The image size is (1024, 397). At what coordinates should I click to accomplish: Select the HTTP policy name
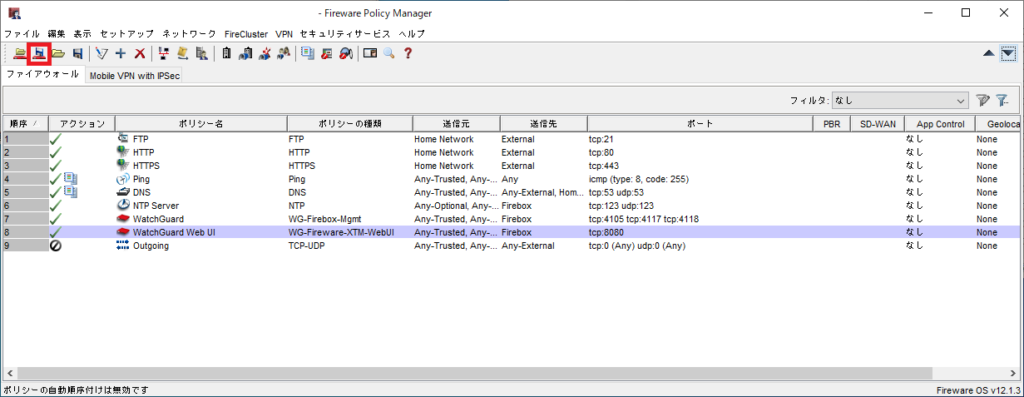coord(144,152)
